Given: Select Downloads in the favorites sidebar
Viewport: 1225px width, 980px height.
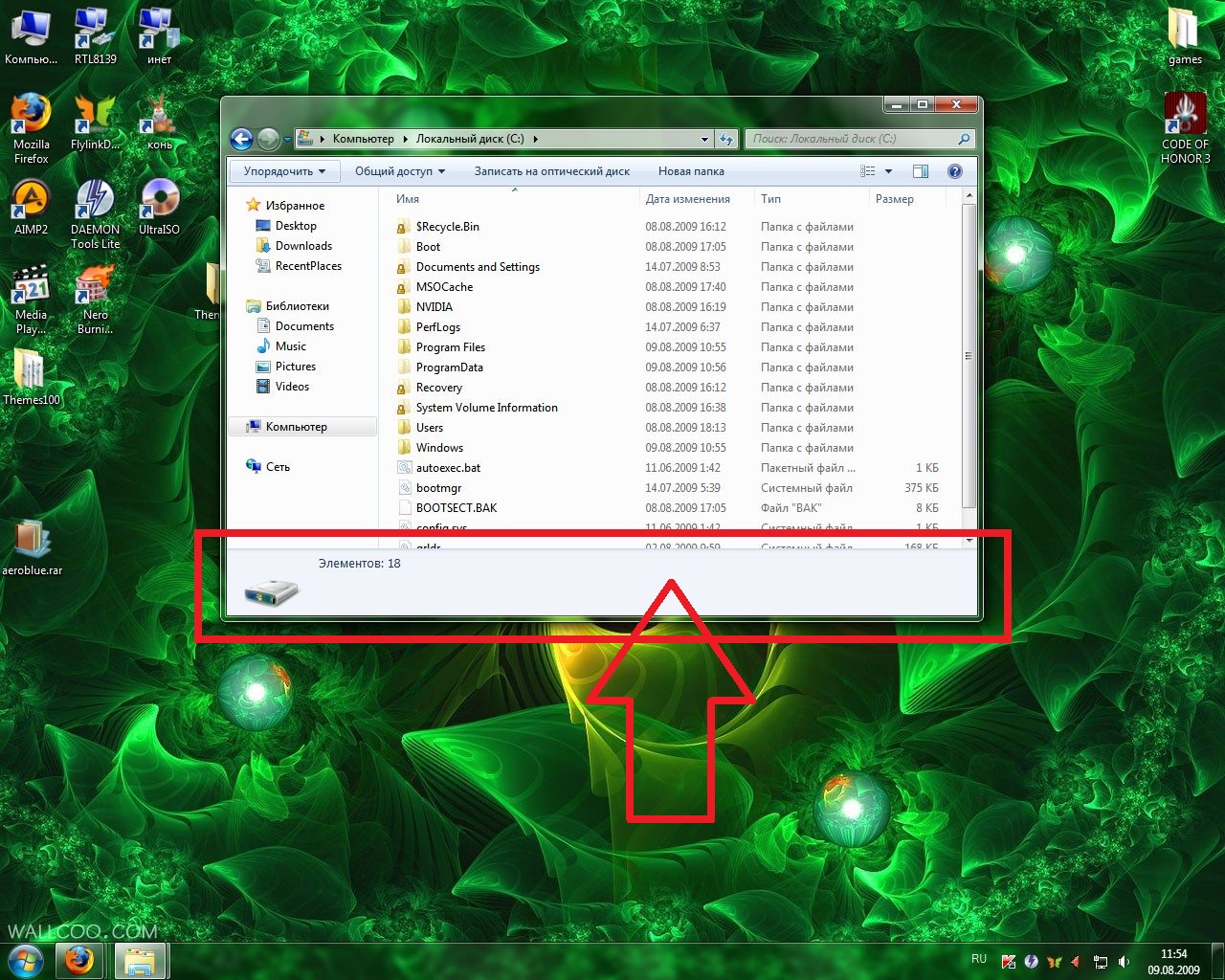Looking at the screenshot, I should click(303, 246).
